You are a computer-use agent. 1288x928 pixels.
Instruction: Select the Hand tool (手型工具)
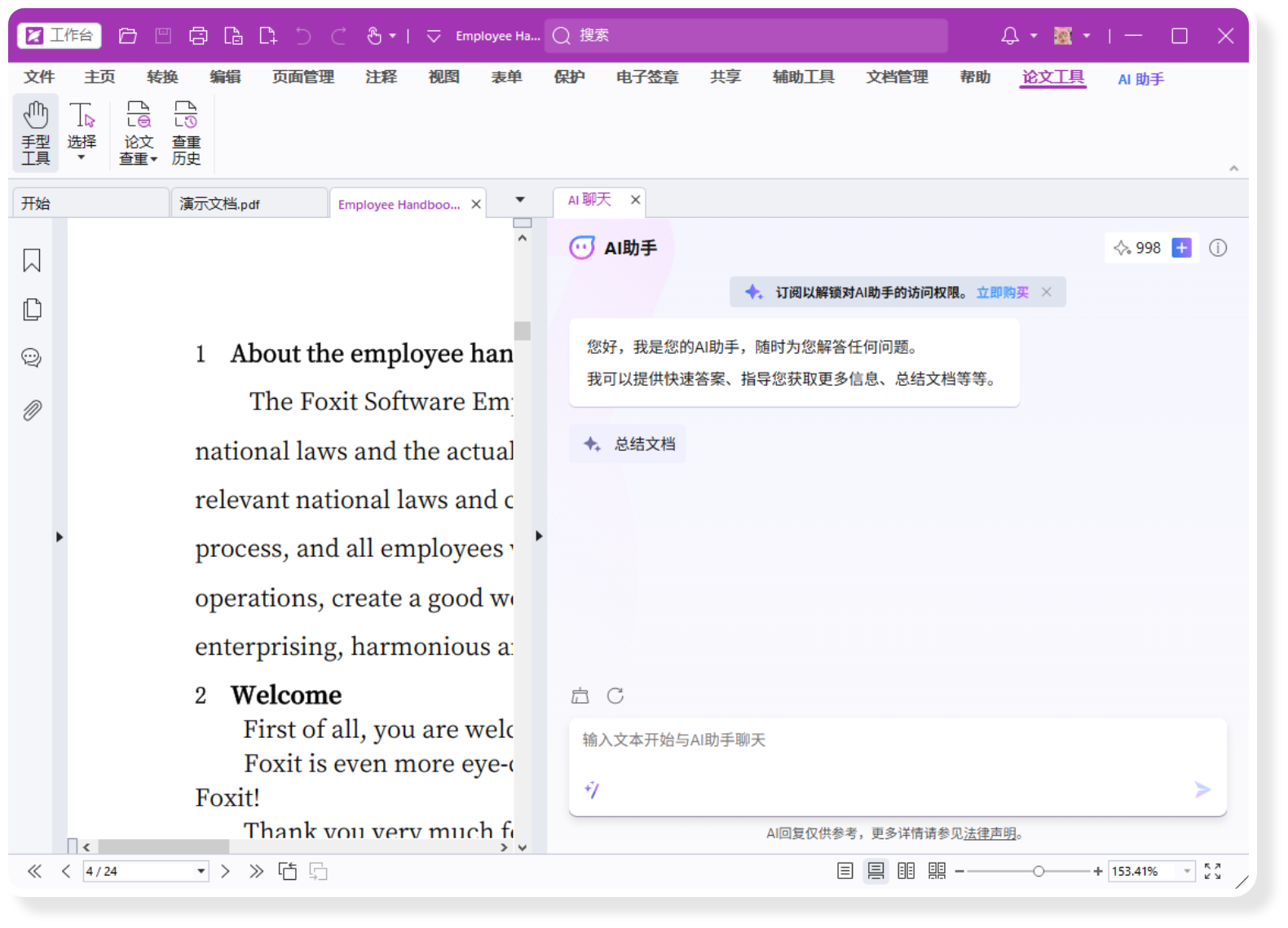[x=36, y=133]
